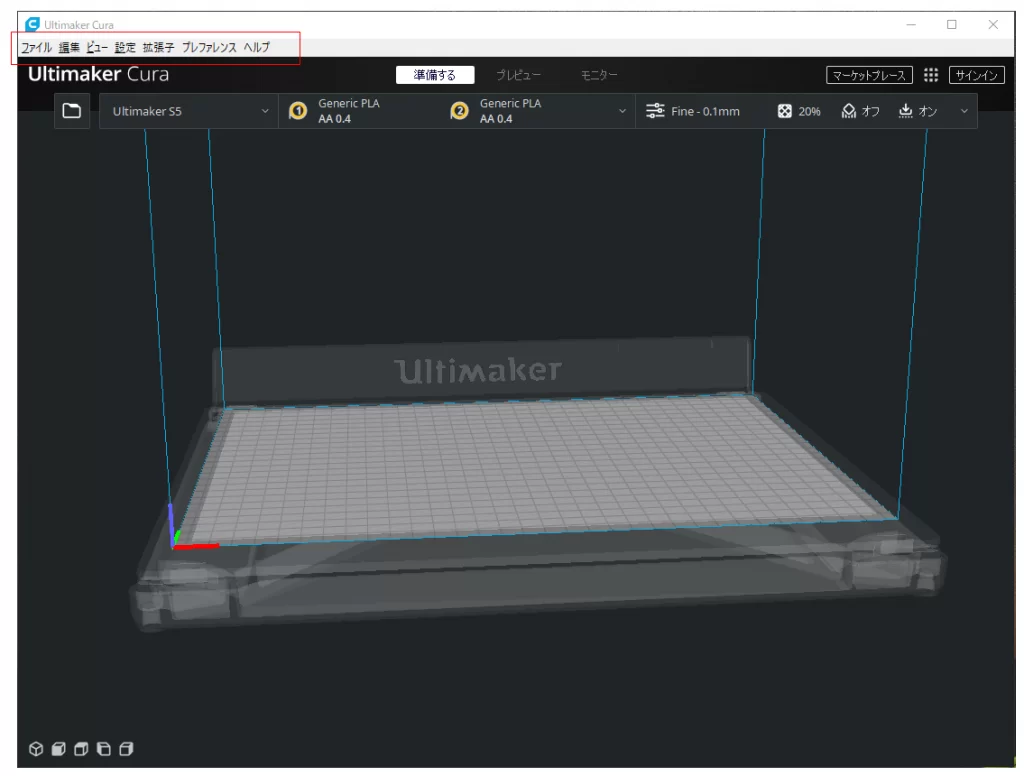Screen dimensions: 1024x776
Task: Maximize the Ultimaker Cura window
Action: (x=952, y=24)
